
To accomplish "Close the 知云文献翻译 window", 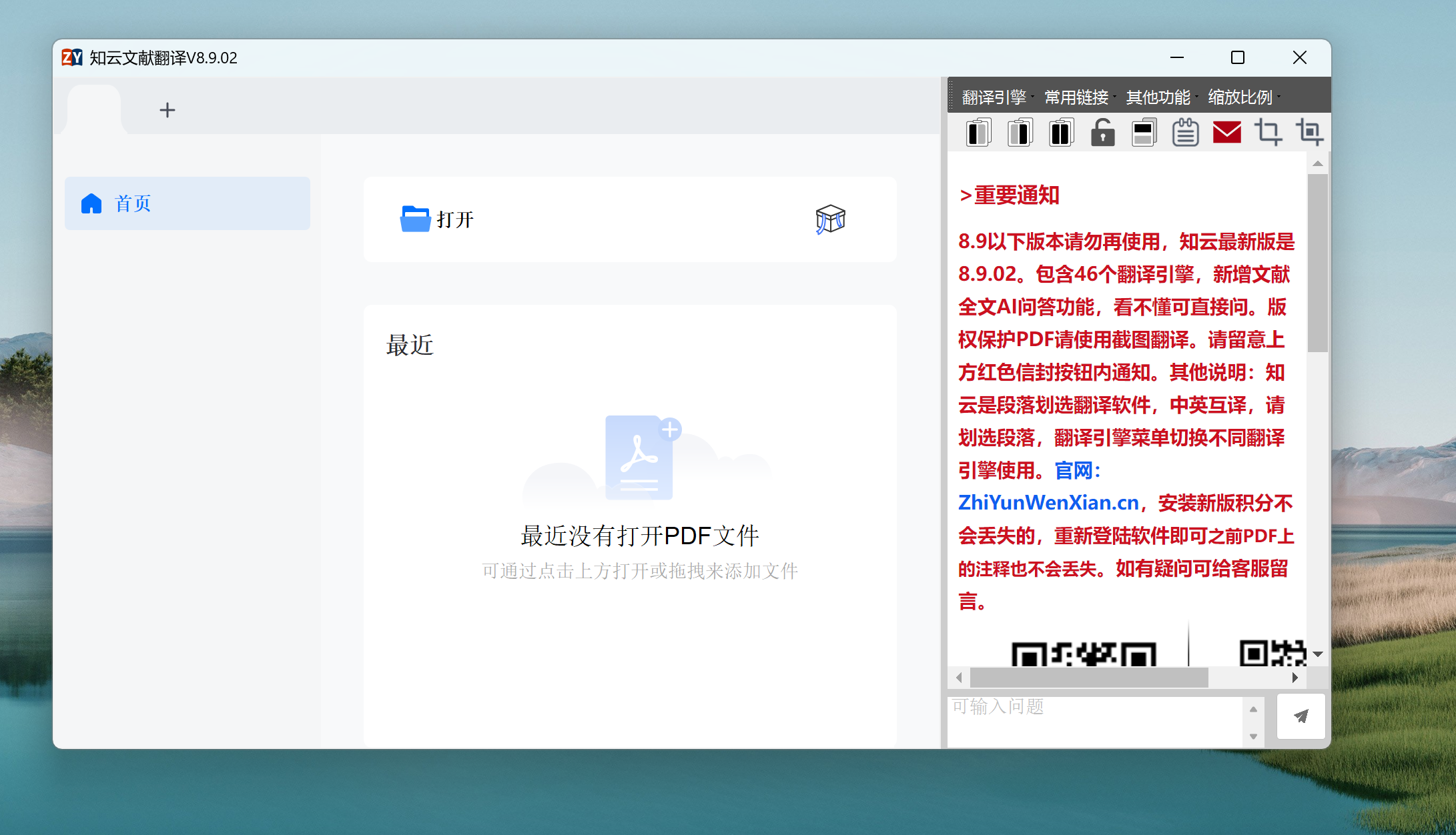I will 1299,57.
